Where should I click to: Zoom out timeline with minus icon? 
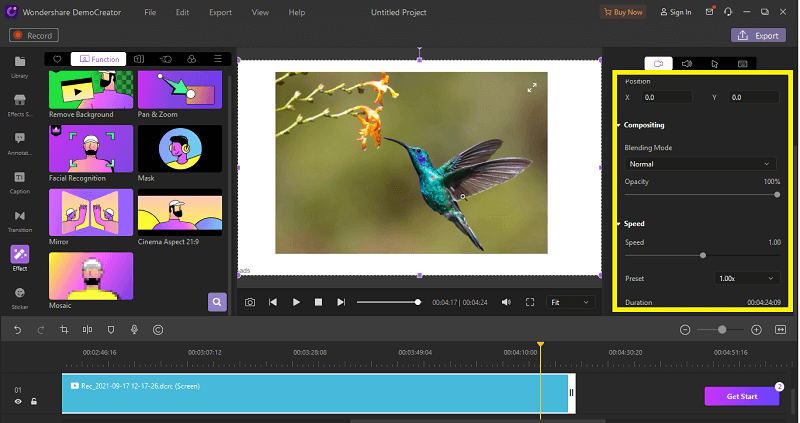coord(685,330)
